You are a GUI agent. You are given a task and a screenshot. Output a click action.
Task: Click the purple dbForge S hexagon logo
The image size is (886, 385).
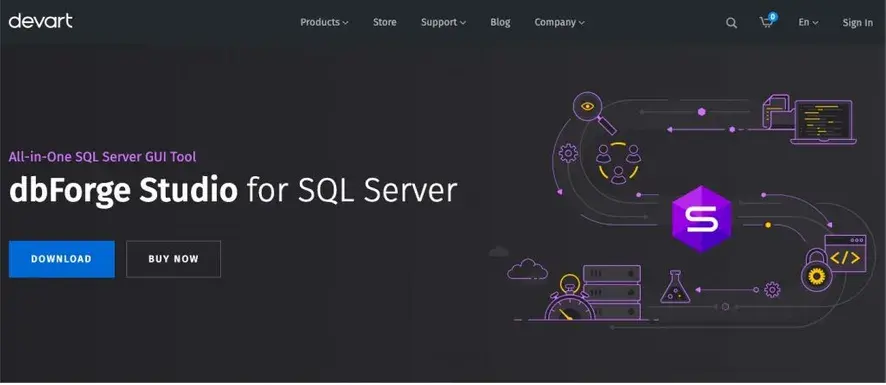tap(701, 219)
